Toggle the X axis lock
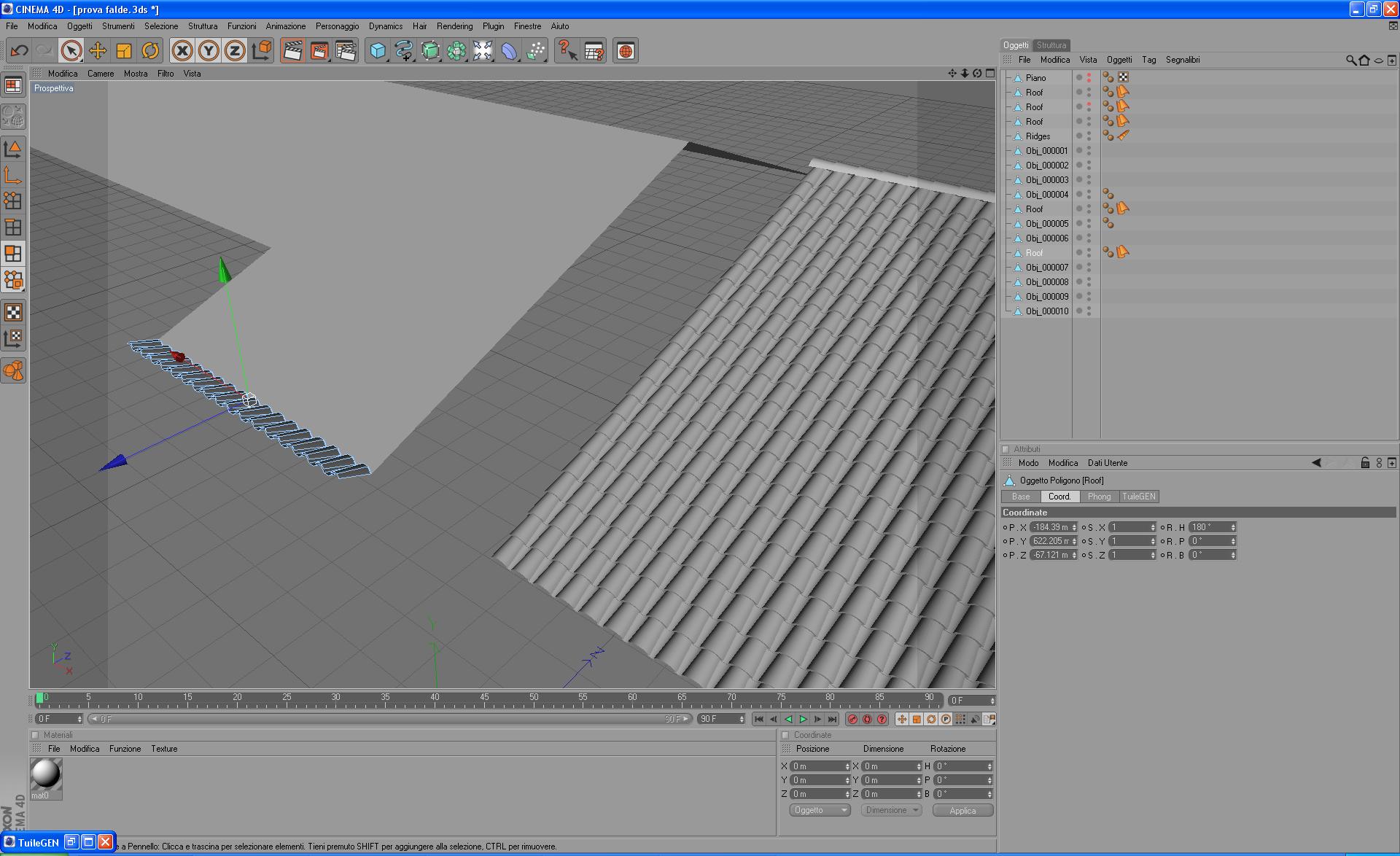The image size is (1400, 856). (x=182, y=51)
